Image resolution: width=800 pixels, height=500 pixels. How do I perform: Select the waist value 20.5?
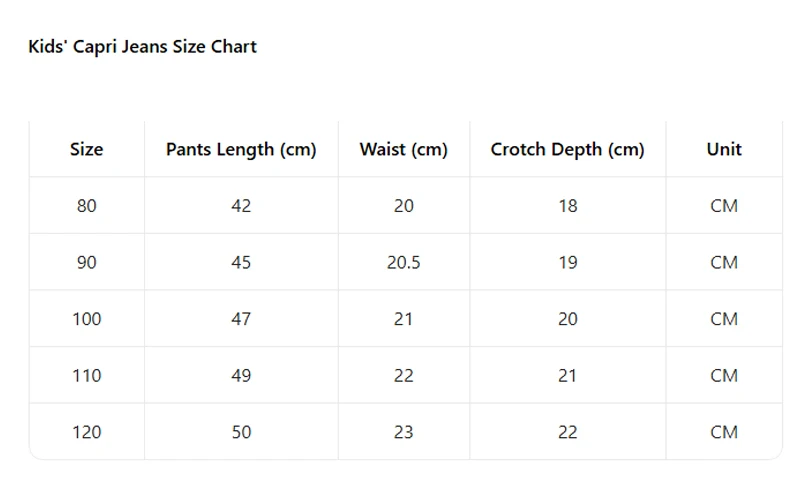[404, 262]
